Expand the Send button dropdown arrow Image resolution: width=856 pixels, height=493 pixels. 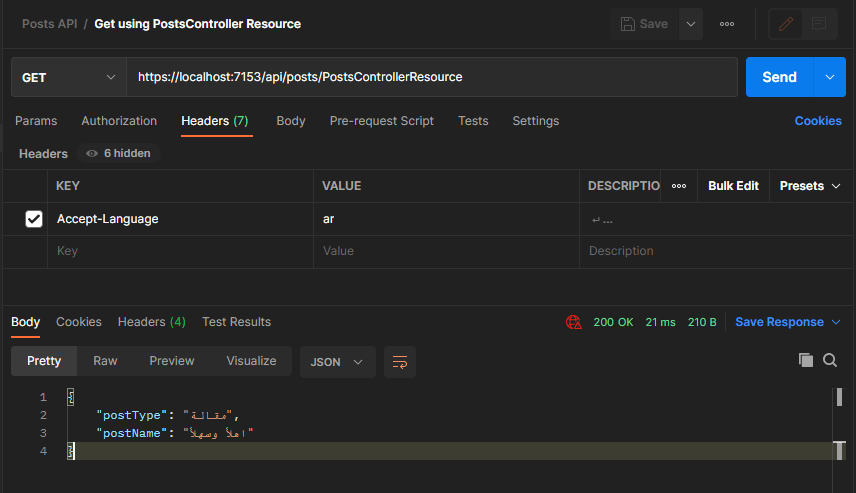pos(830,77)
